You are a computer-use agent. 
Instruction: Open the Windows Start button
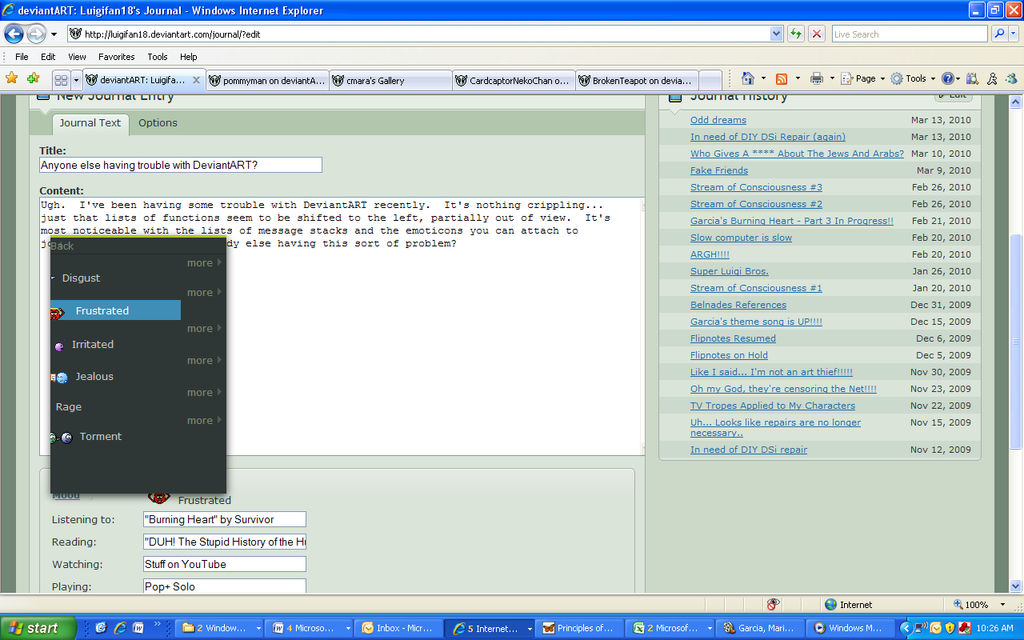(38, 628)
